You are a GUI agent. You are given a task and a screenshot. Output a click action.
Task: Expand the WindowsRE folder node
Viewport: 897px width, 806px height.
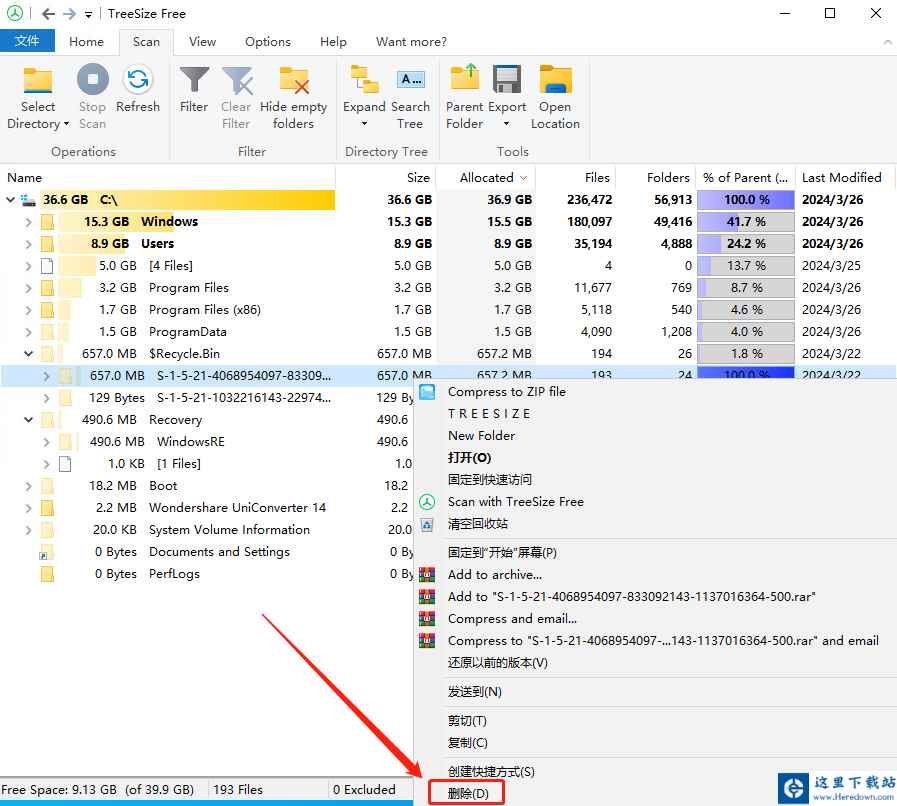(47, 442)
